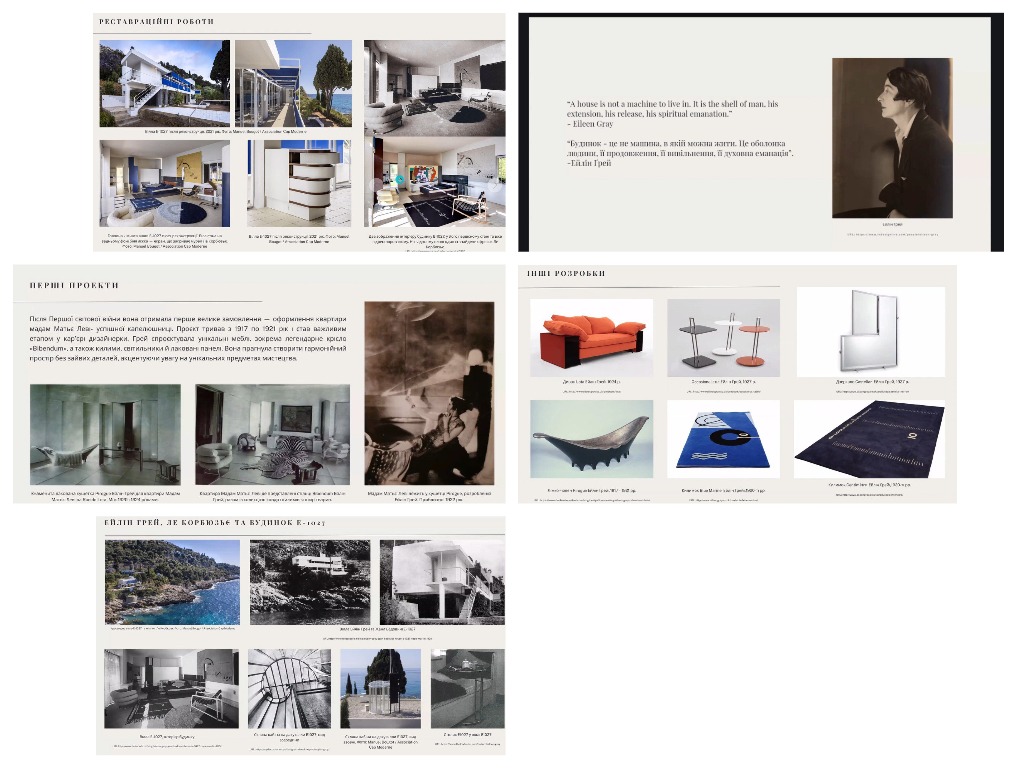Select the three round side tables image
The height and width of the screenshot is (768, 1024).
tap(722, 337)
